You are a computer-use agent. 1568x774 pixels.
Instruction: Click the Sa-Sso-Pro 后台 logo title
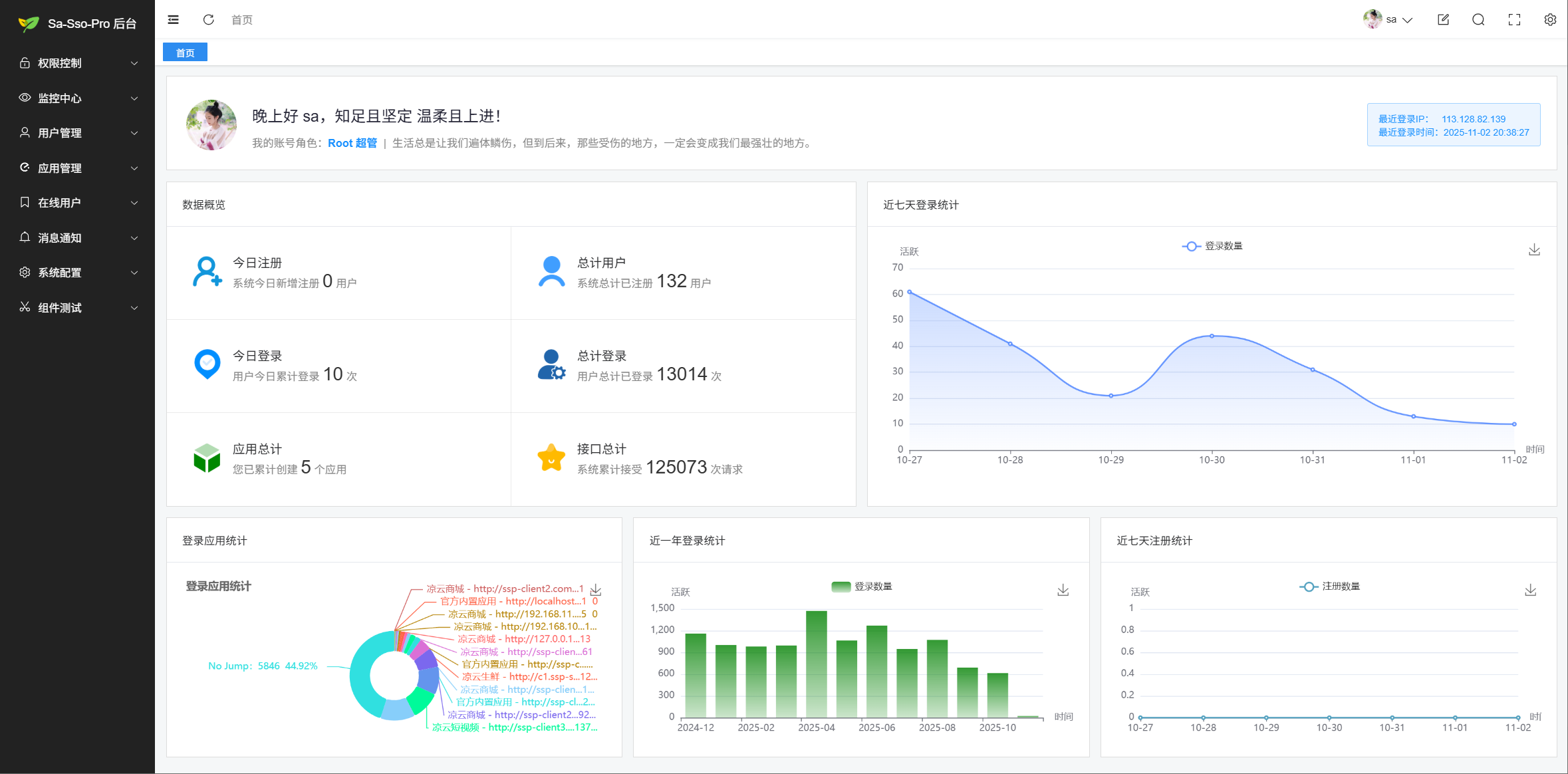click(x=92, y=24)
